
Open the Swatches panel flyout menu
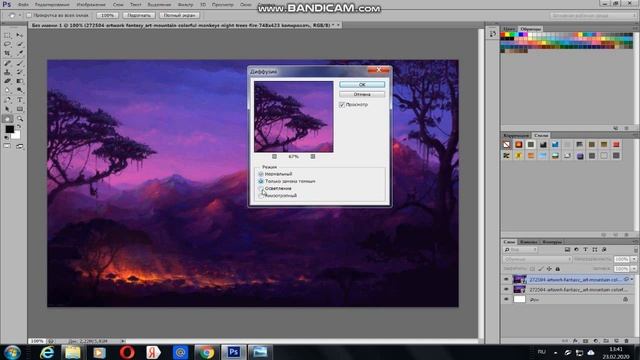(x=636, y=29)
